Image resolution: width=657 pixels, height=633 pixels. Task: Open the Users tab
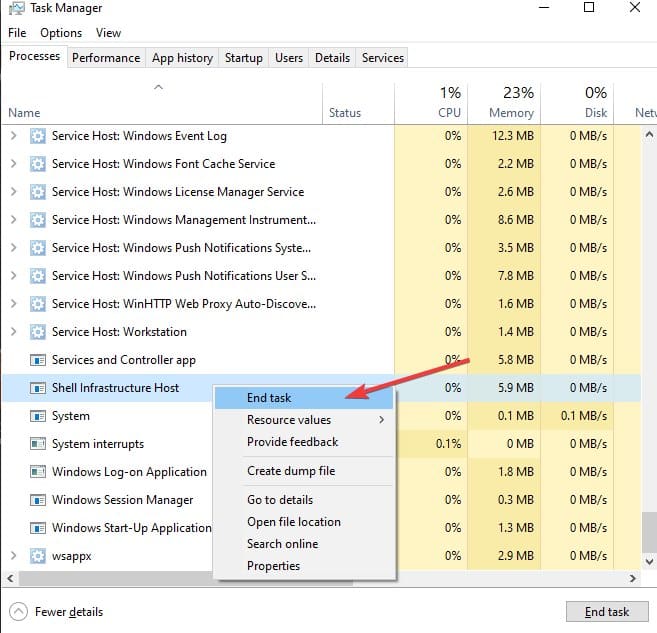pyautogui.click(x=289, y=58)
